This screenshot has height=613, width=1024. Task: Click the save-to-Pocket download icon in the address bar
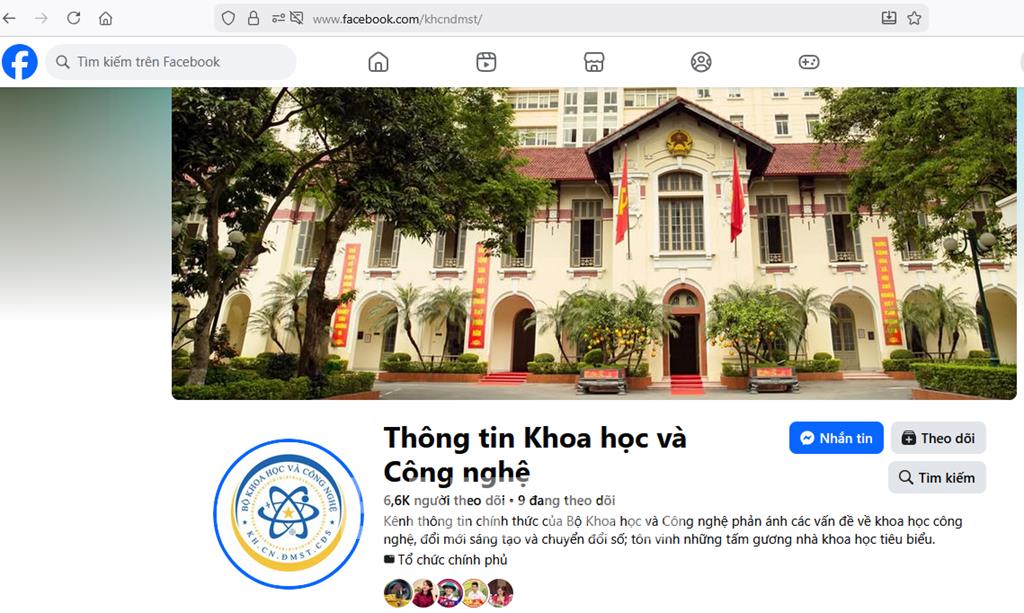[889, 18]
